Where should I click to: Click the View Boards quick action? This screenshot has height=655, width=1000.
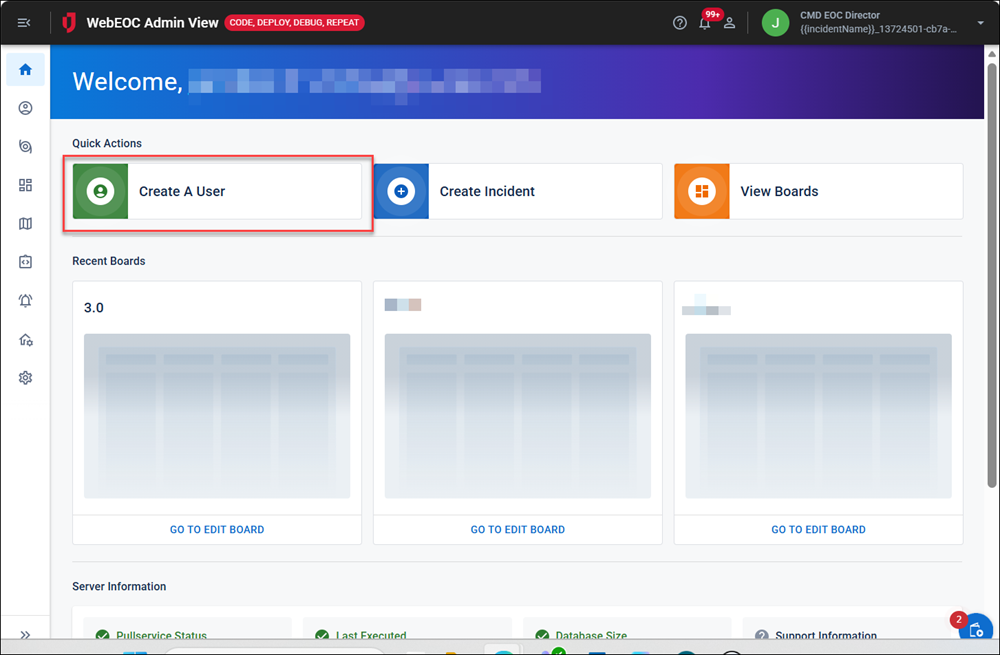point(818,191)
